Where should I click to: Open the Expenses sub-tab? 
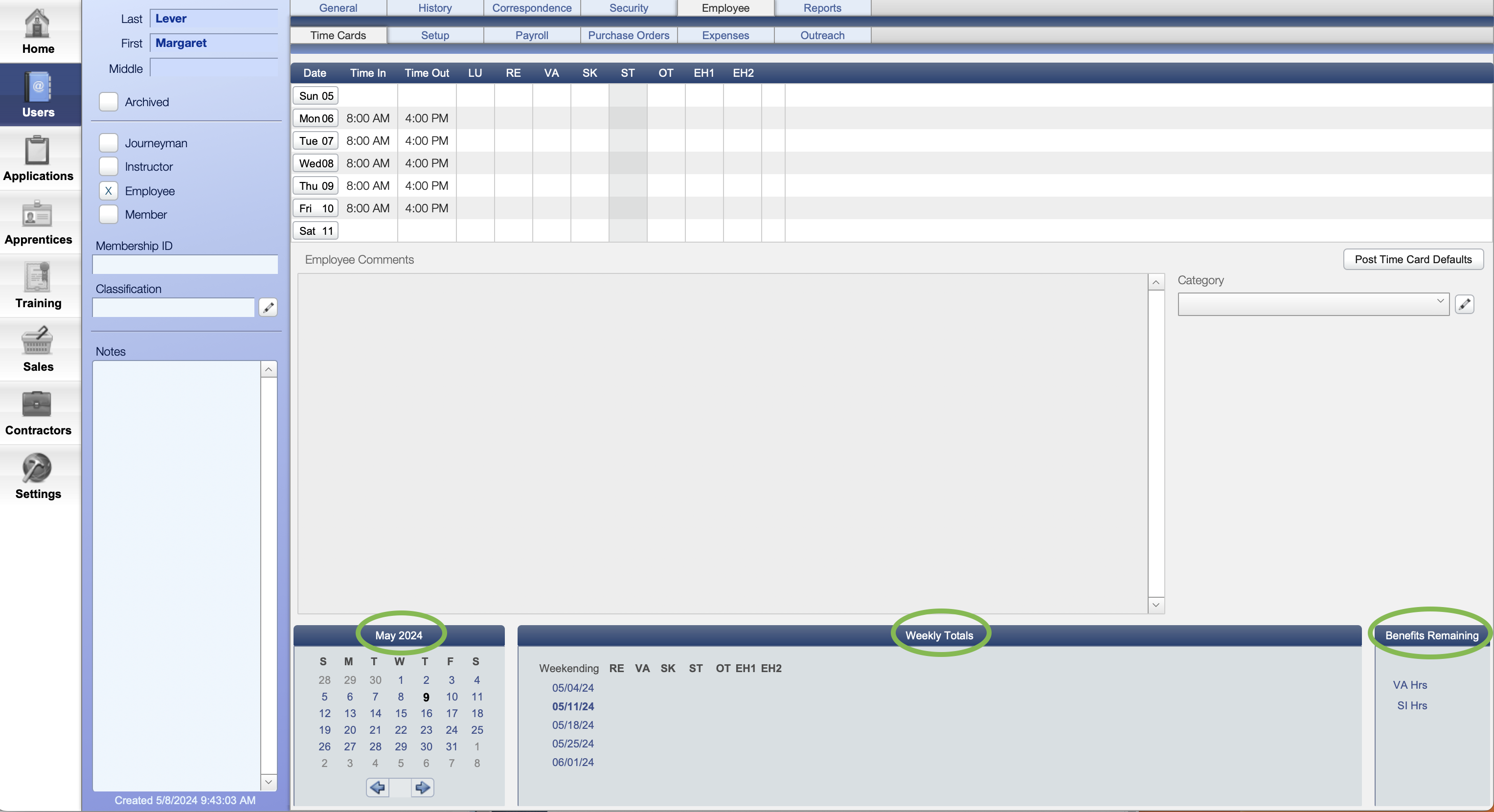[725, 35]
